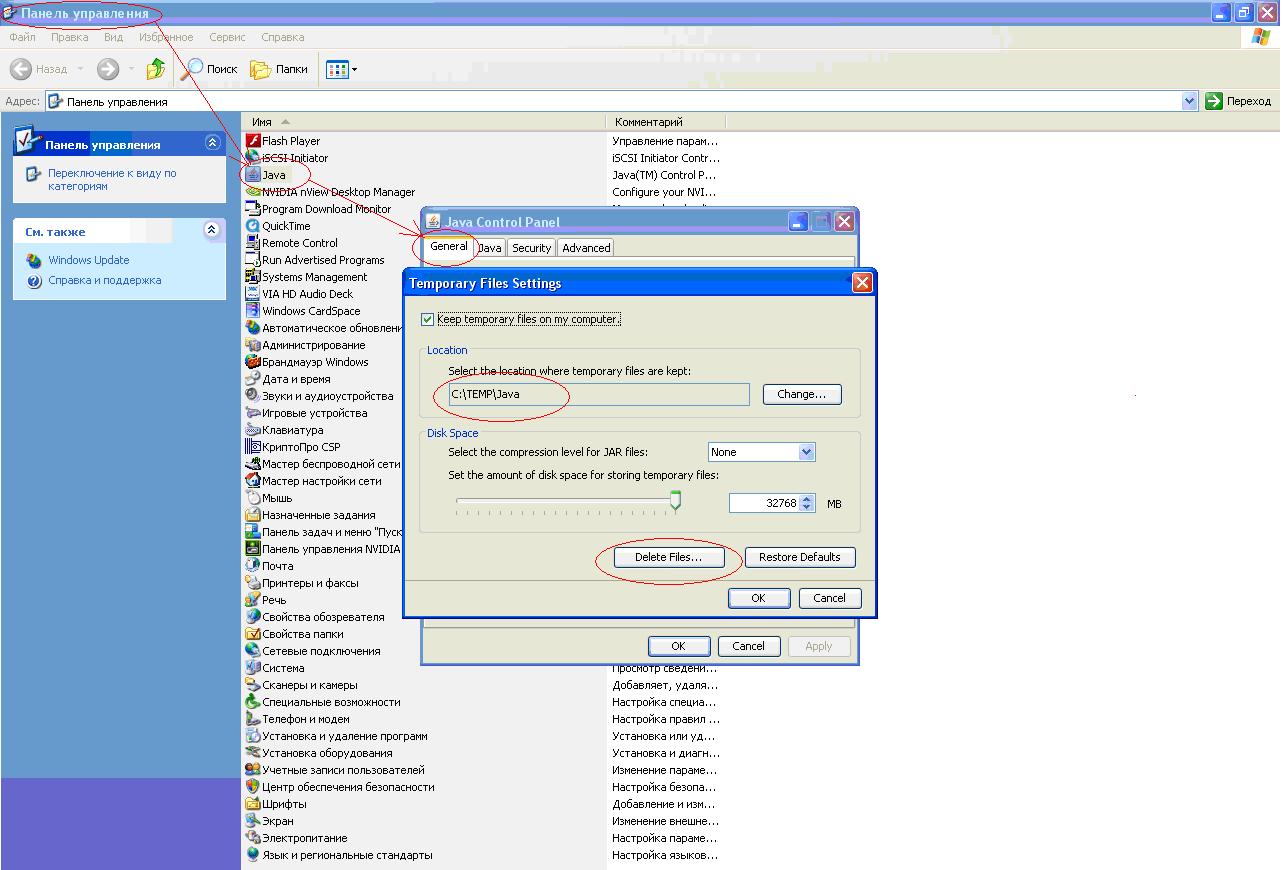Click OK in Java Control Panel window

click(x=678, y=646)
